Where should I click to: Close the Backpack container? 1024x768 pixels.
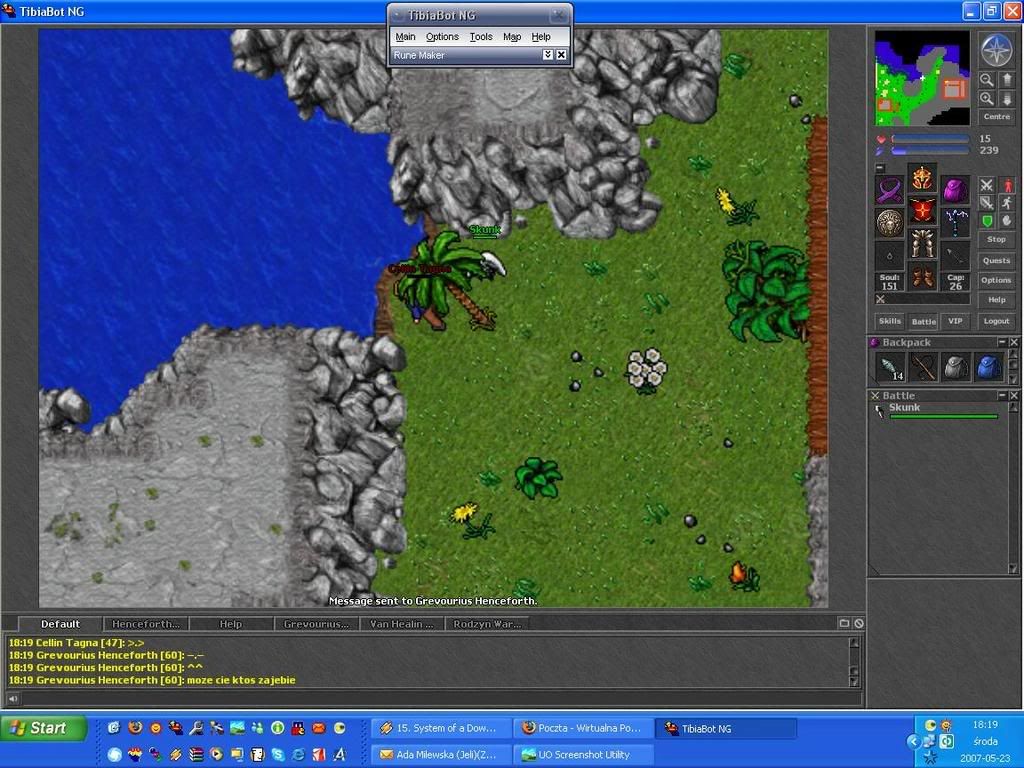pyautogui.click(x=1014, y=342)
